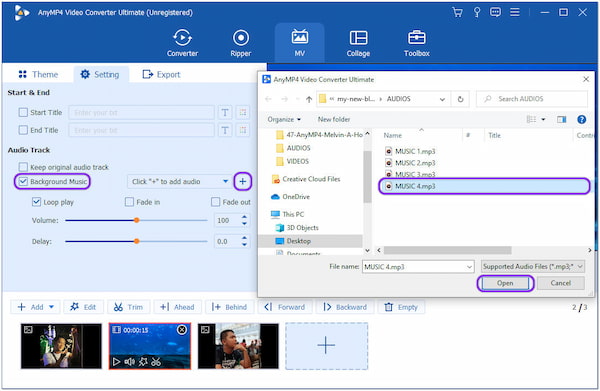Open End Title color grid icon

pos(243,130)
